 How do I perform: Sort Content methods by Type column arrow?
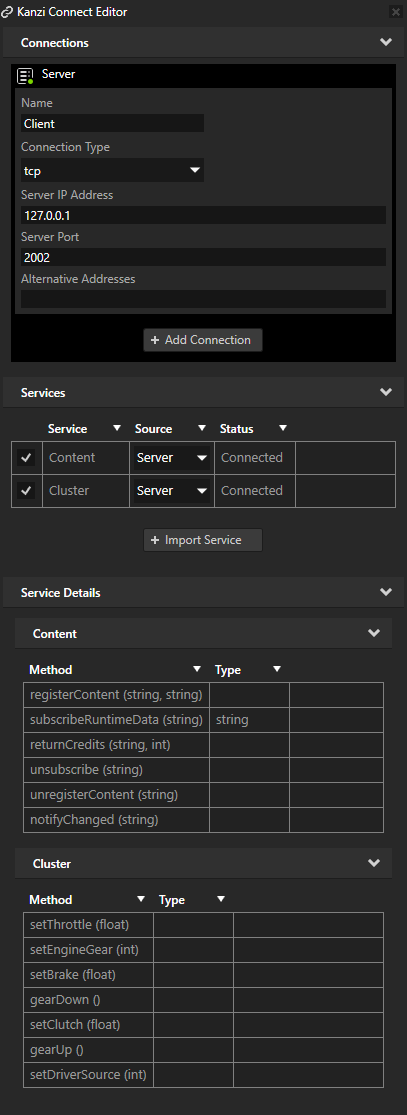coord(277,669)
